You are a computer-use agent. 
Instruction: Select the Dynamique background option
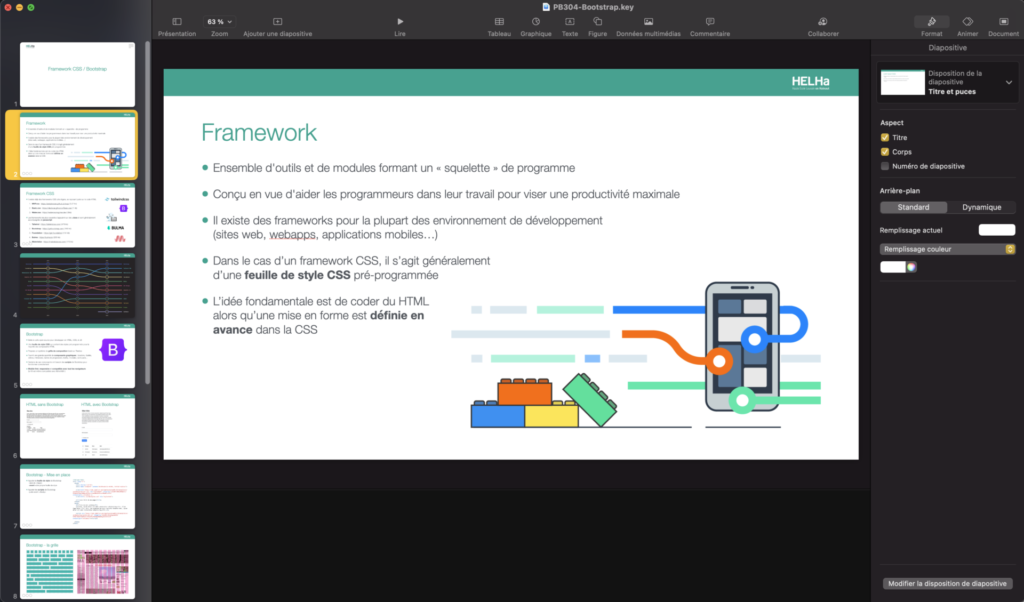[x=981, y=207]
